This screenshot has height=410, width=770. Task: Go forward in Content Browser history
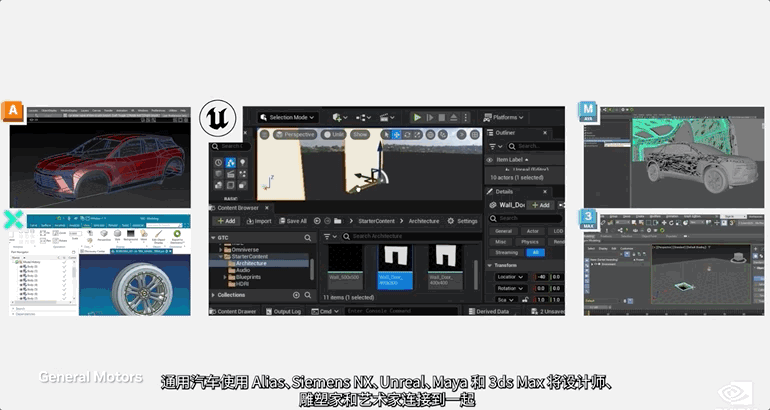click(327, 221)
